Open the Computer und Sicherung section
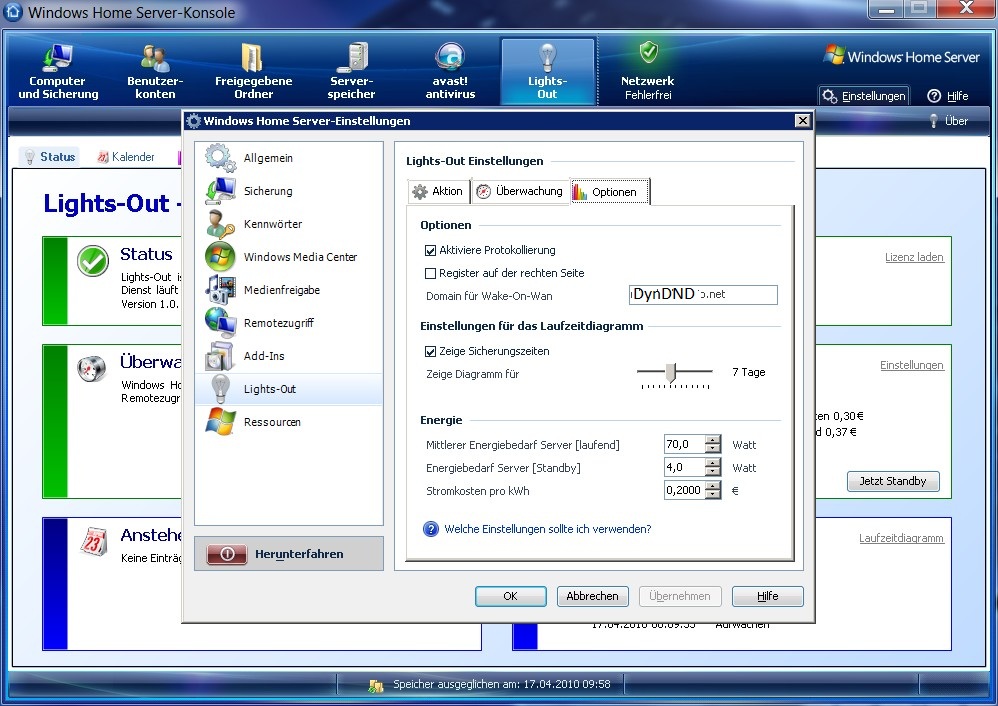 58,71
